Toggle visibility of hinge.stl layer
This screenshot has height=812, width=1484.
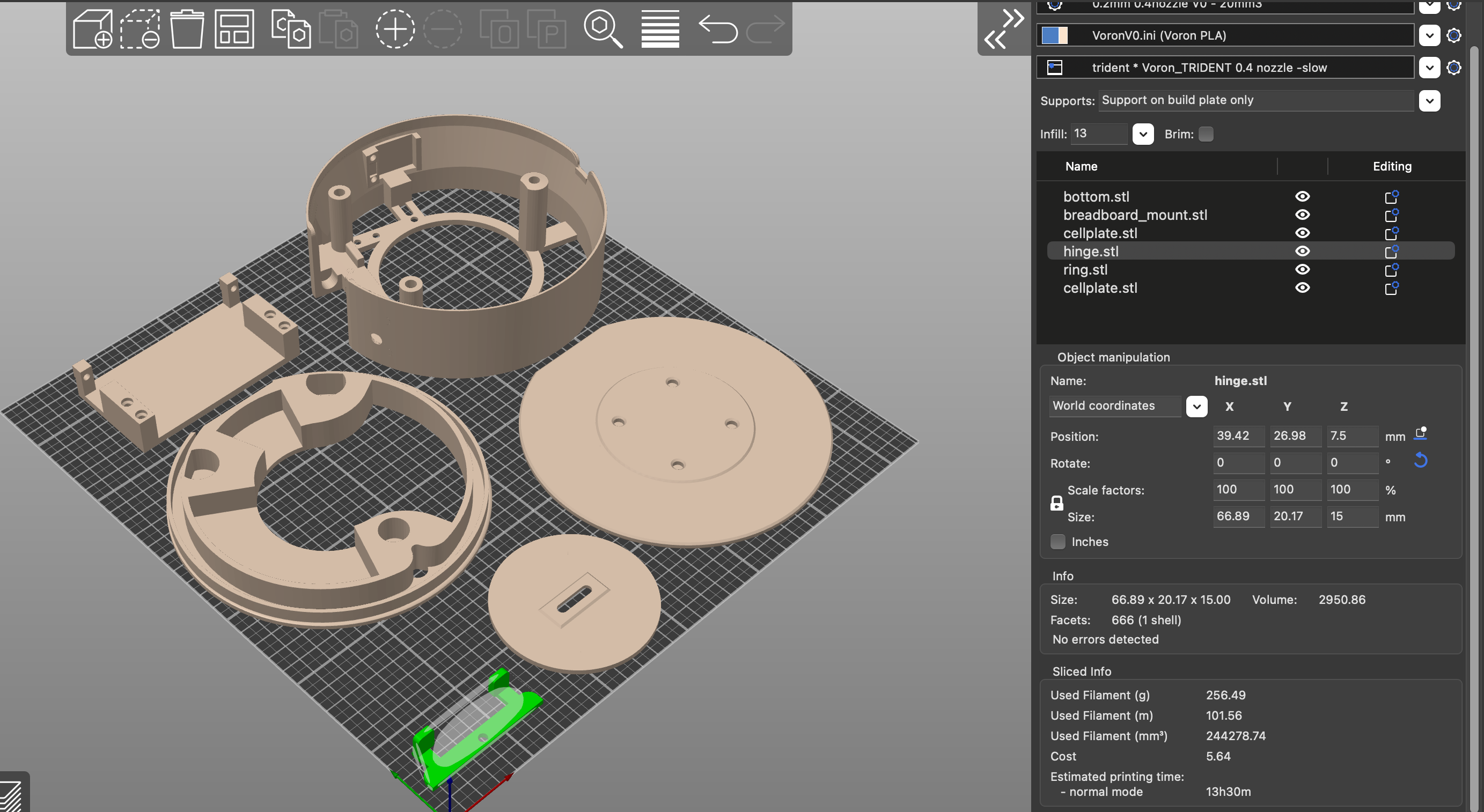coord(1302,251)
